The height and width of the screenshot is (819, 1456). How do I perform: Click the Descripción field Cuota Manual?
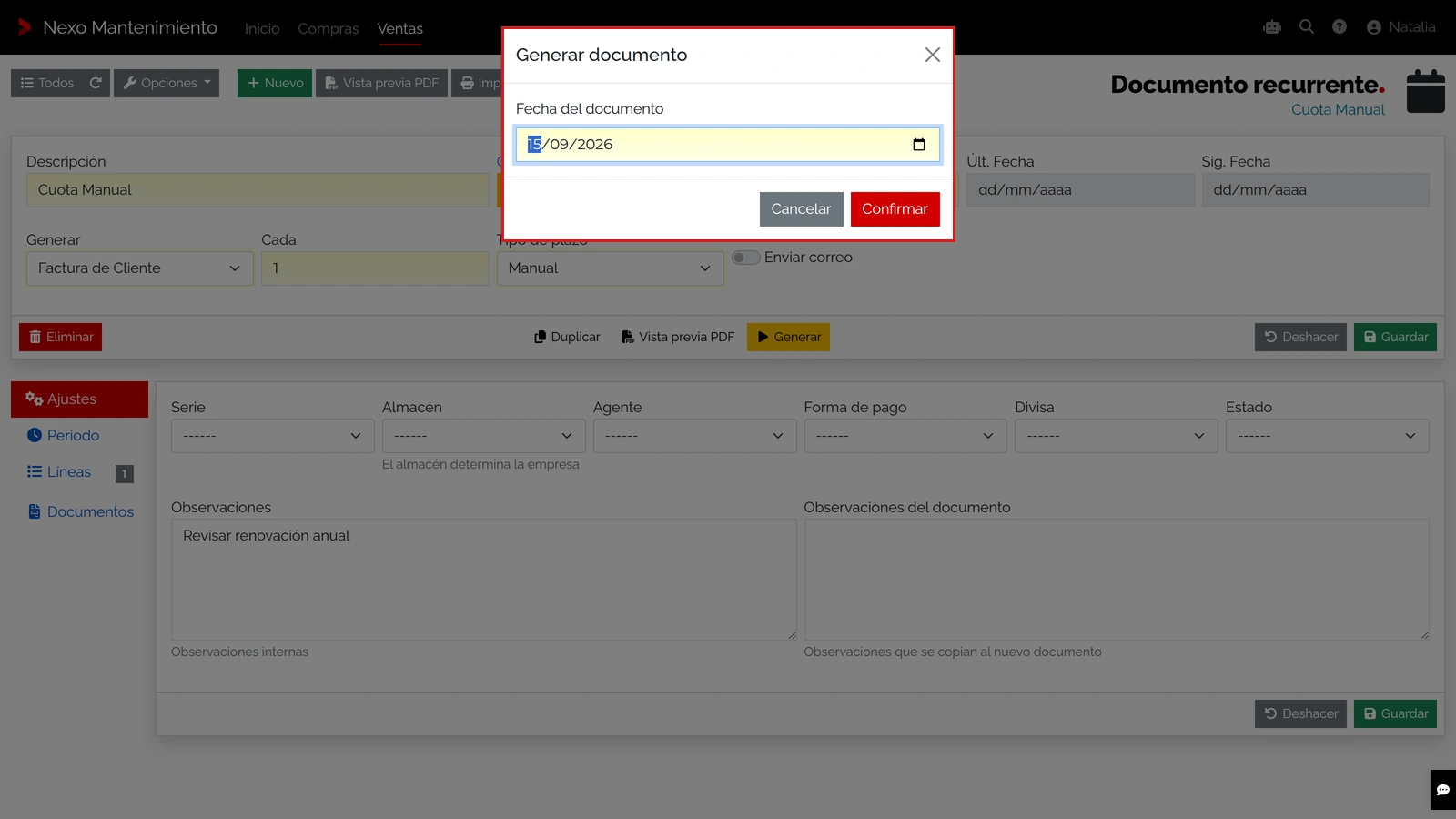click(258, 190)
